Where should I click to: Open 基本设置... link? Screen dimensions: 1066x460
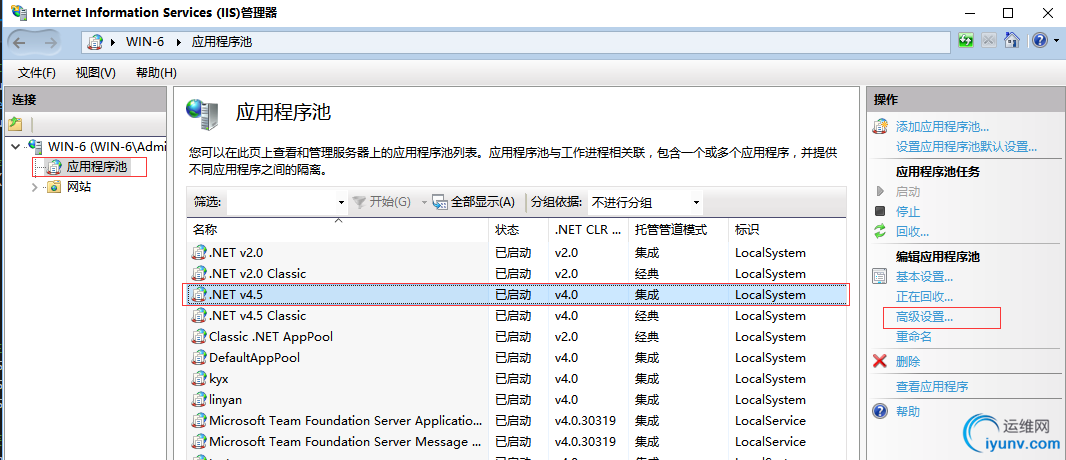click(925, 277)
